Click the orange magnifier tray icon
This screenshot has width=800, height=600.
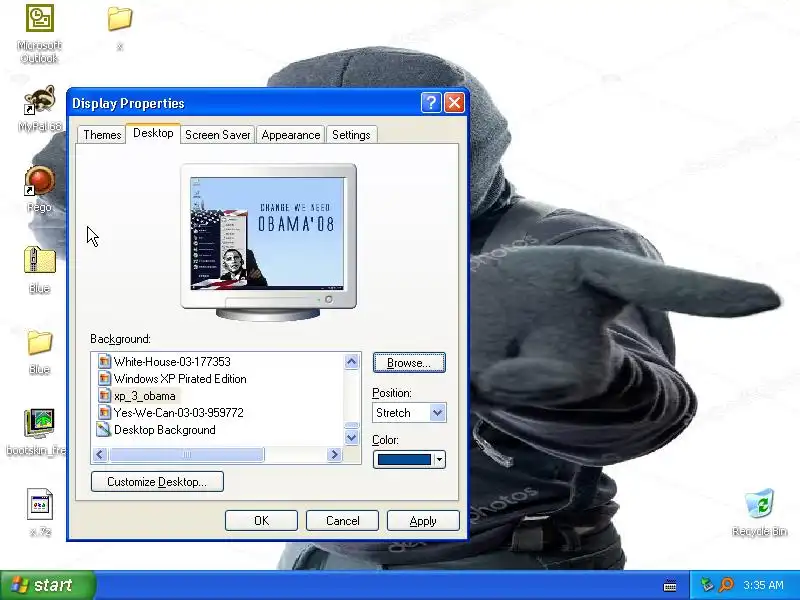click(726, 585)
